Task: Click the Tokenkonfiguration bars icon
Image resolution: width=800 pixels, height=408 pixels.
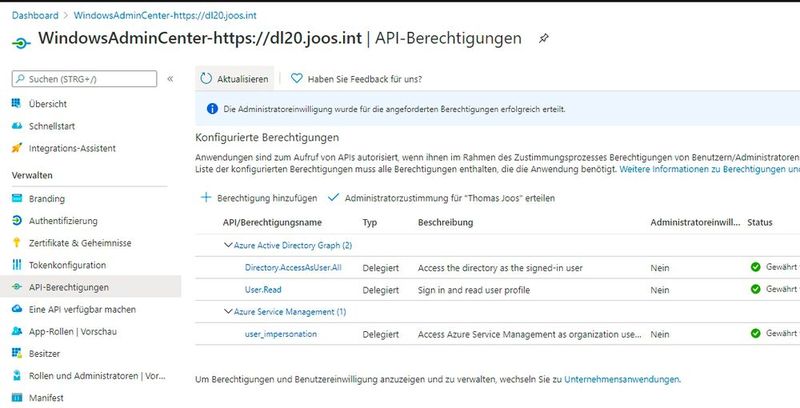Action: point(17,265)
